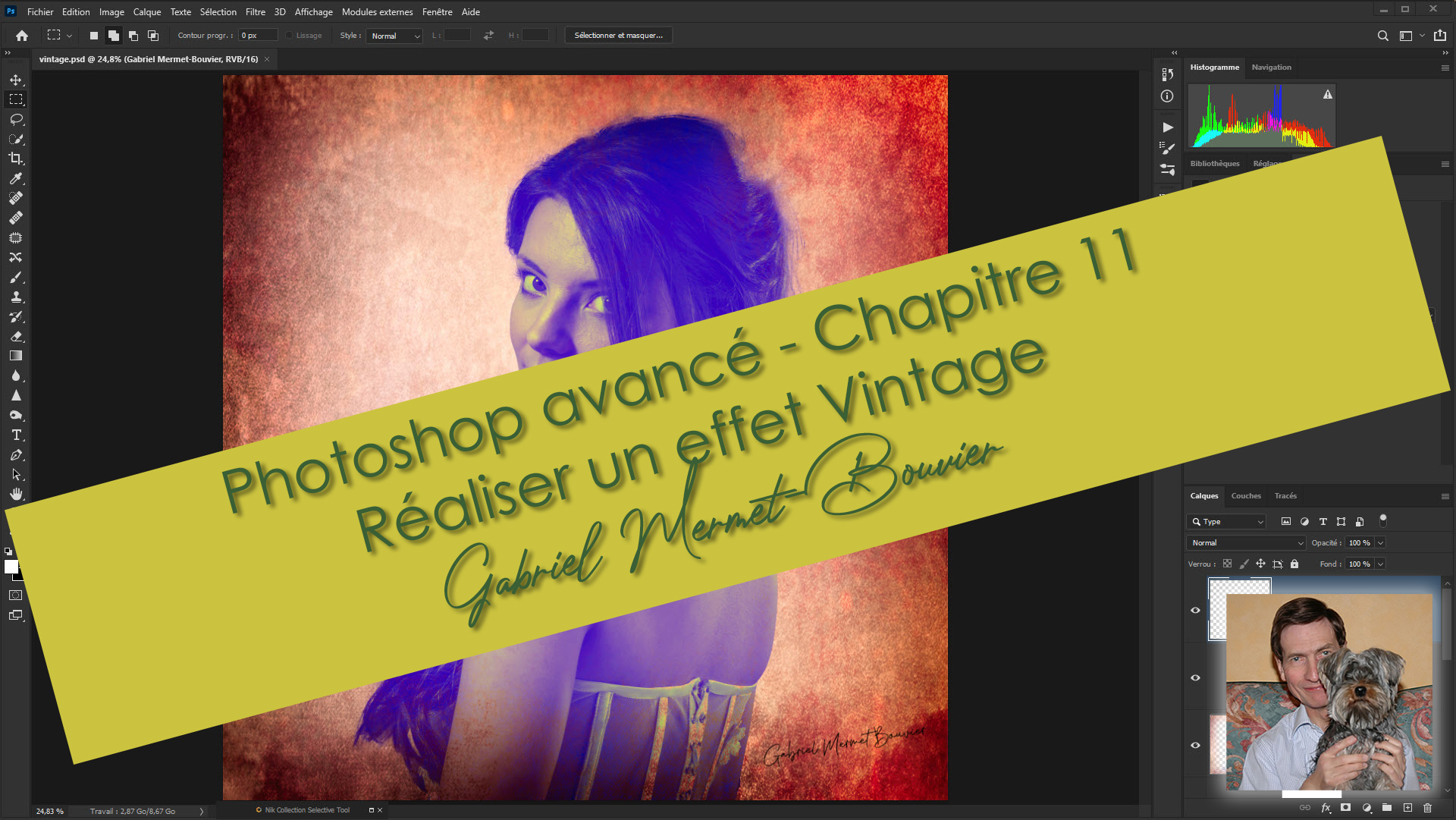The width and height of the screenshot is (1456, 820).
Task: Select the Crop tool
Action: pos(16,159)
